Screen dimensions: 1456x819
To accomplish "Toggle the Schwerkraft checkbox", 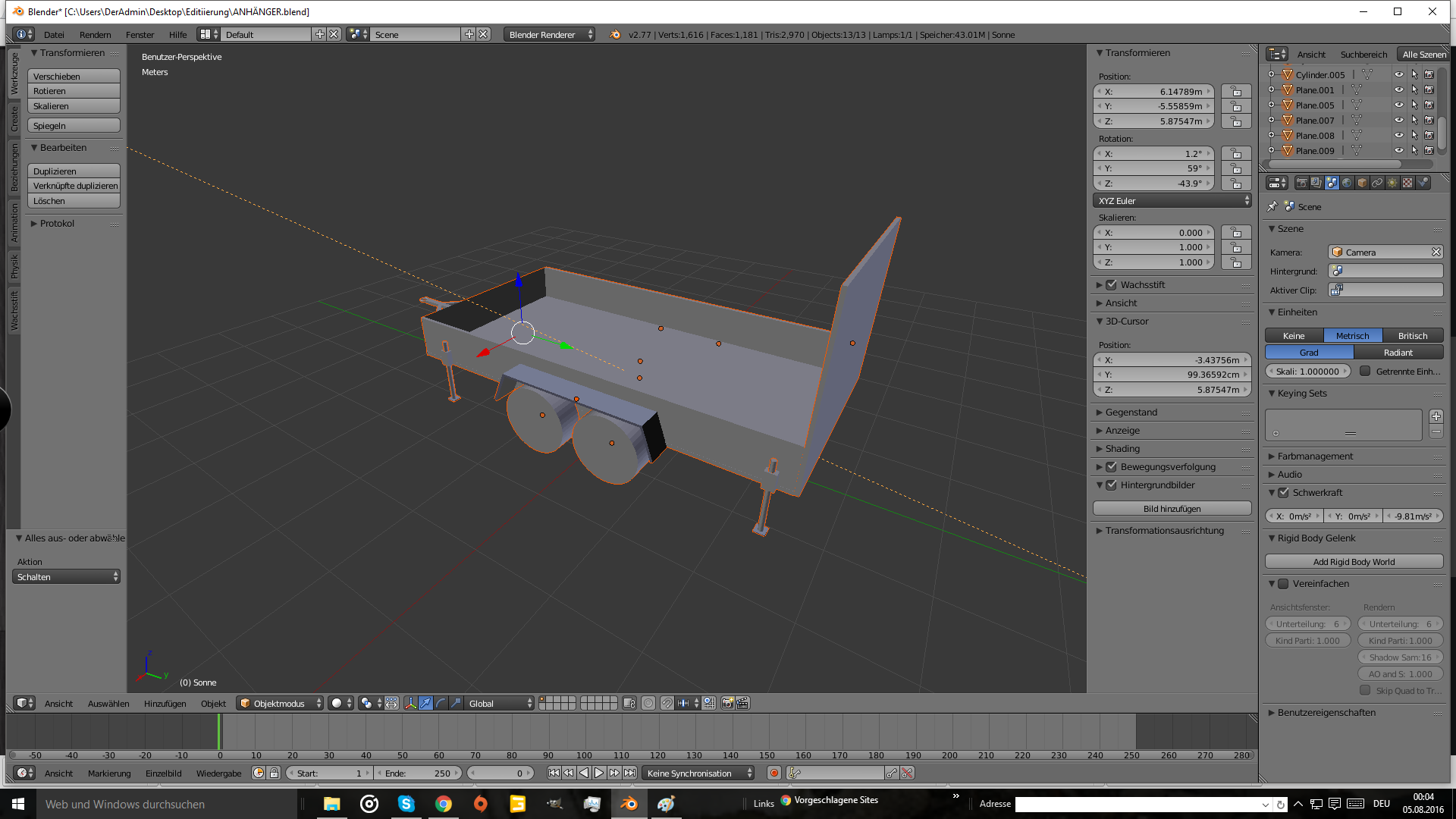I will coord(1284,493).
